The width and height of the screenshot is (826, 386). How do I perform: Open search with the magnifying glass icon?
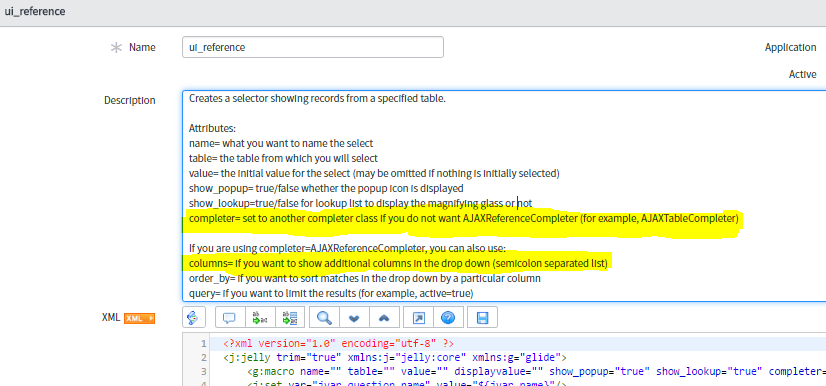pyautogui.click(x=324, y=318)
